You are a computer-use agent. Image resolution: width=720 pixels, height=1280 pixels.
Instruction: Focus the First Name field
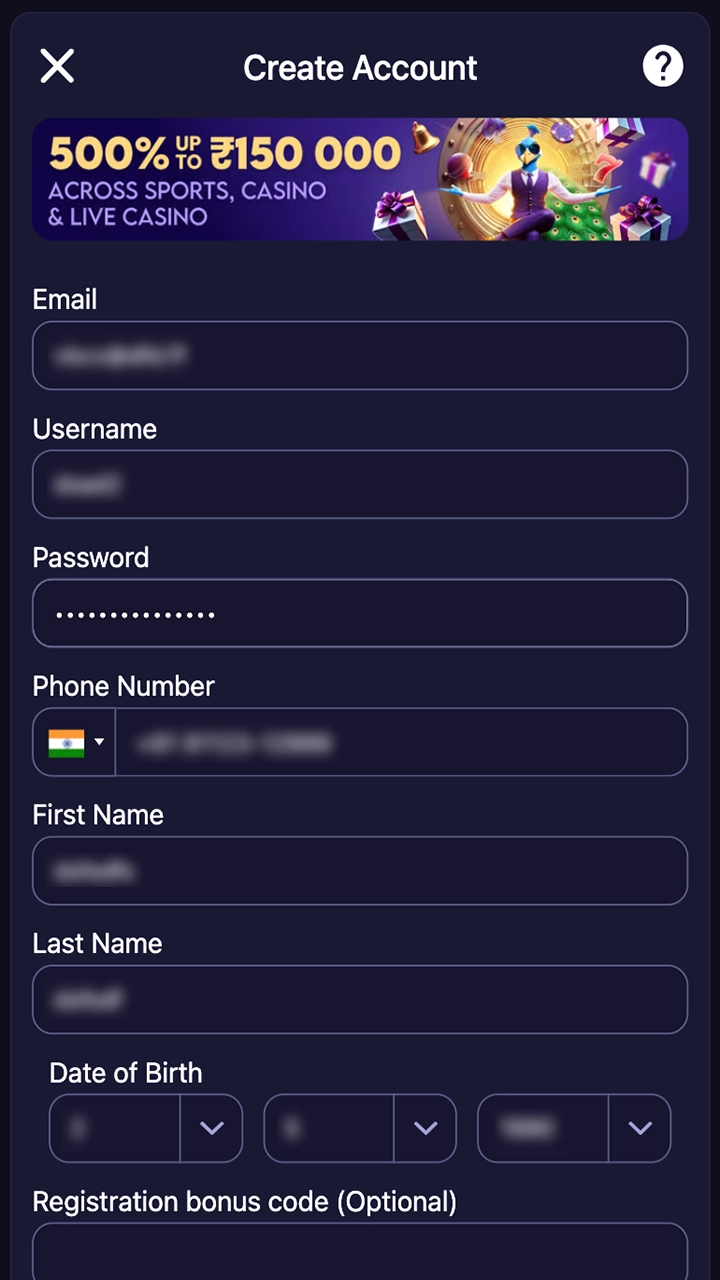point(360,871)
